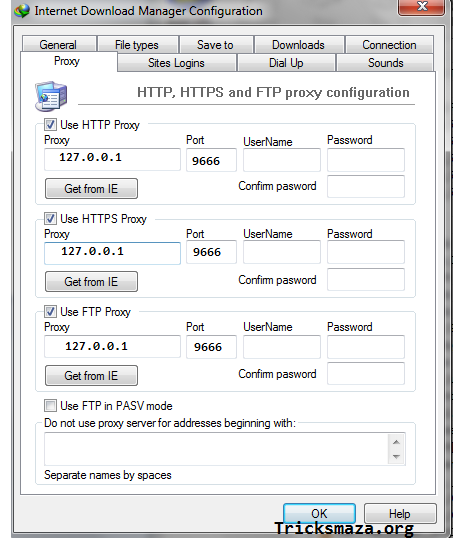Enable Use FTP in PASV mode
The height and width of the screenshot is (540, 453).
click(x=50, y=406)
